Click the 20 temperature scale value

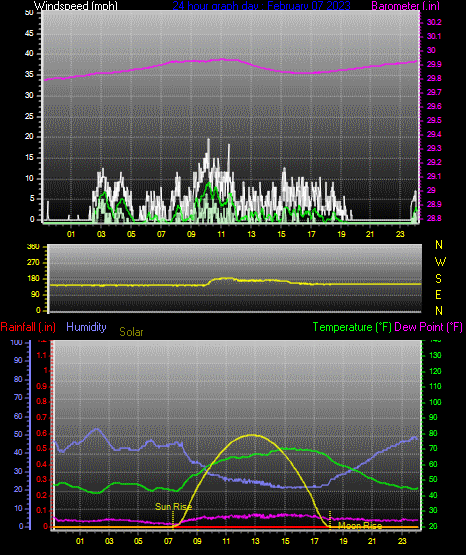(433, 527)
